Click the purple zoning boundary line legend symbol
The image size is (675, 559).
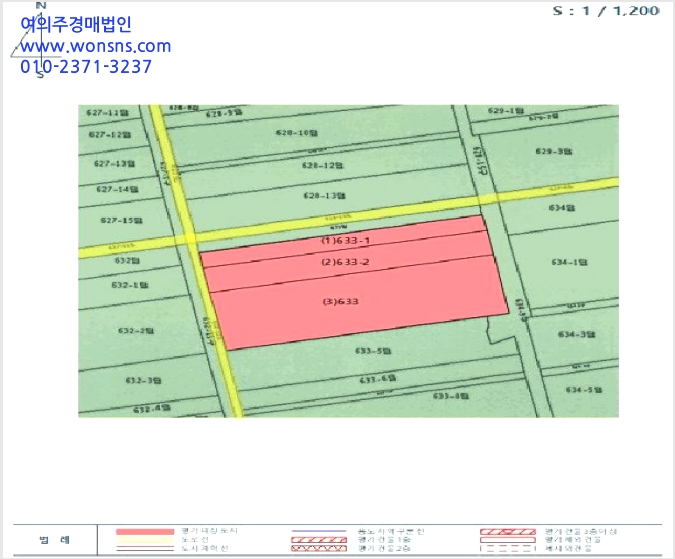[x=319, y=531]
